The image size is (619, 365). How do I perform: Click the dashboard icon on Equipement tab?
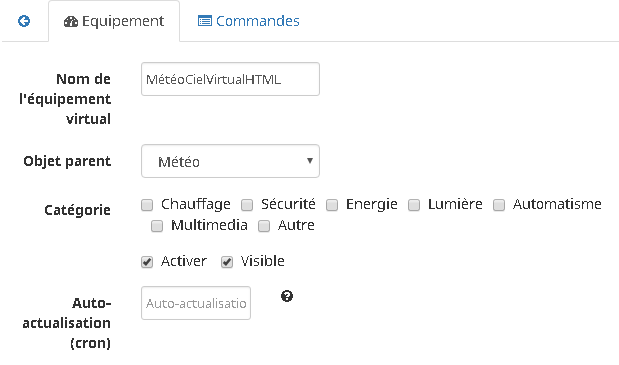tap(71, 21)
